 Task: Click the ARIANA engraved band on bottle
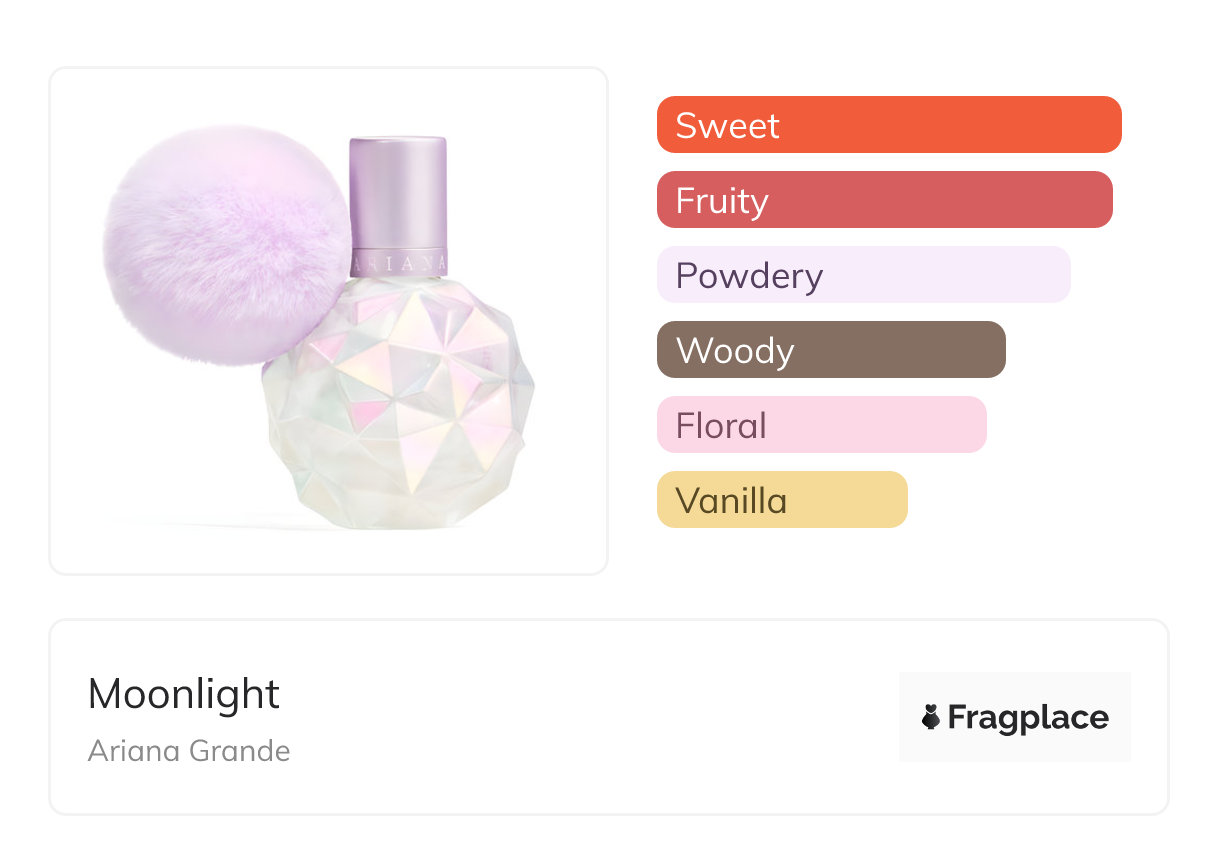pos(398,262)
